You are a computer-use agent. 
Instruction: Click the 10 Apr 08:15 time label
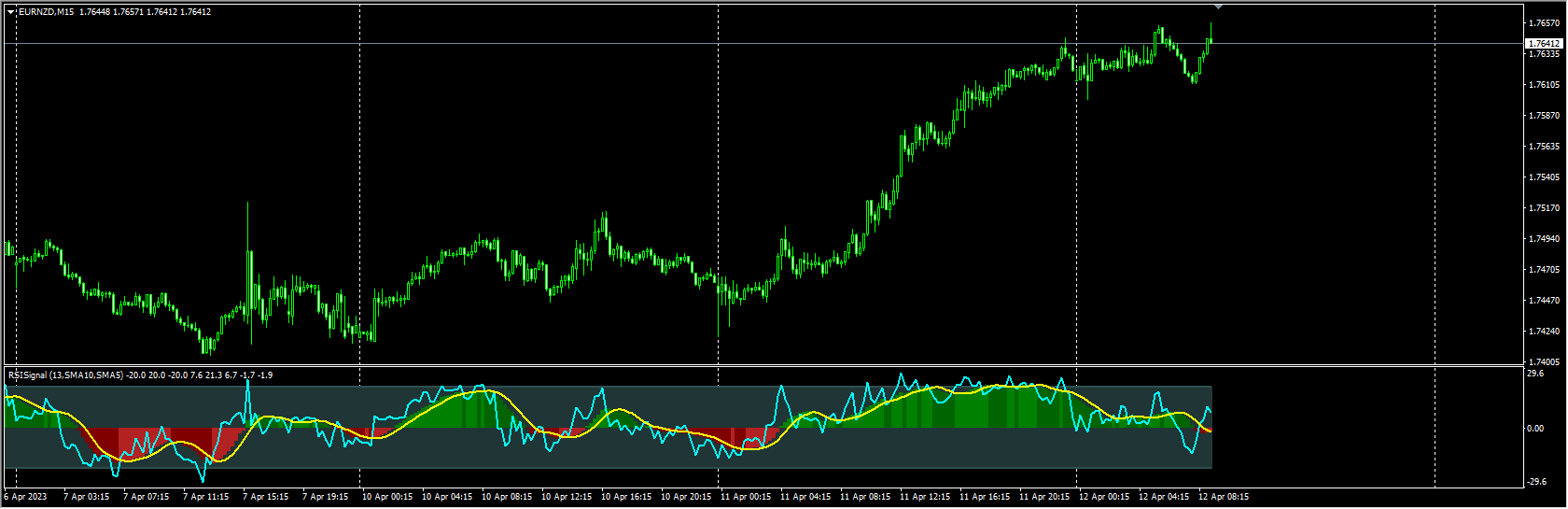507,497
